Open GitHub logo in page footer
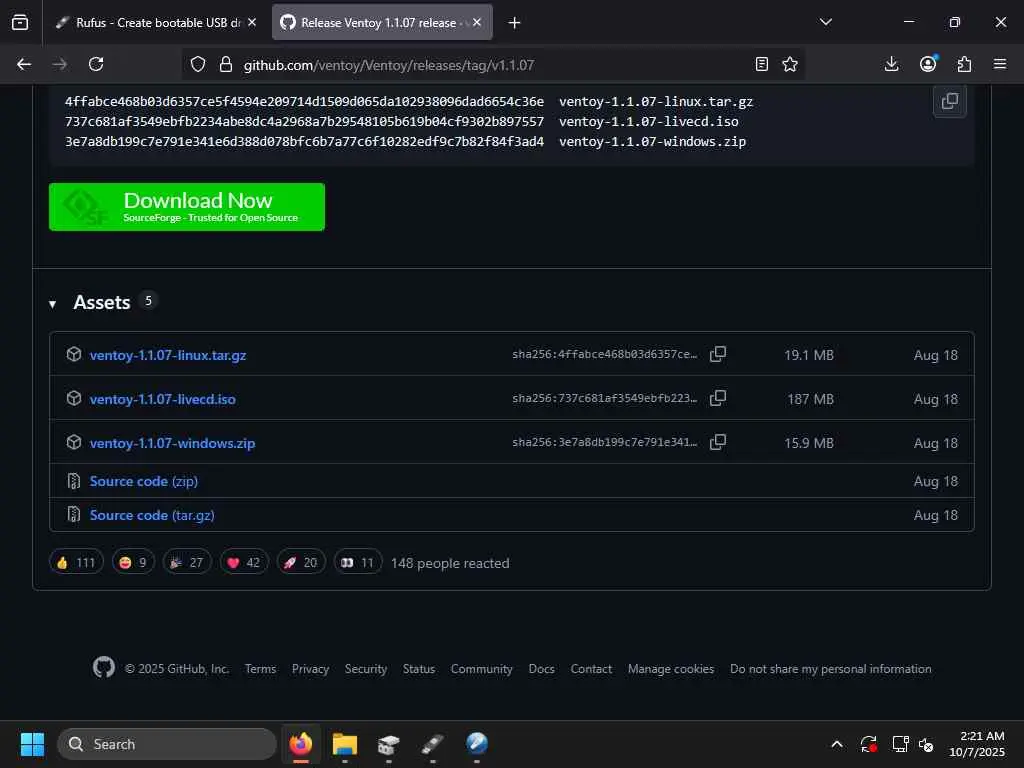Viewport: 1024px width, 768px height. (104, 667)
